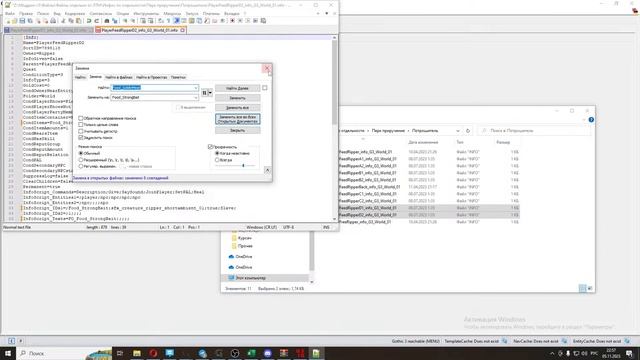Open Windows Start button on taskbar
The image size is (640, 360).
[7, 353]
